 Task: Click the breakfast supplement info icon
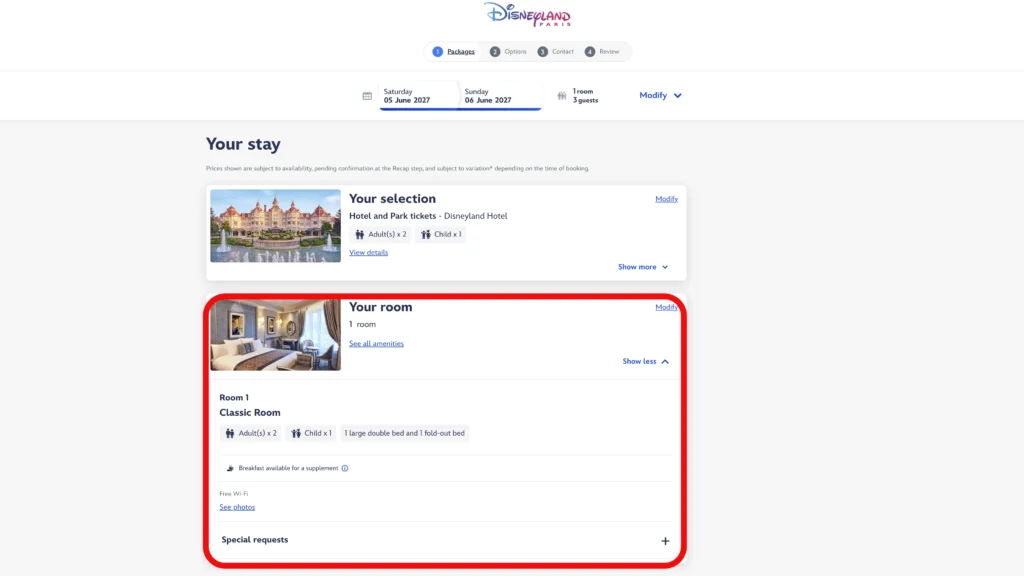[x=345, y=468]
